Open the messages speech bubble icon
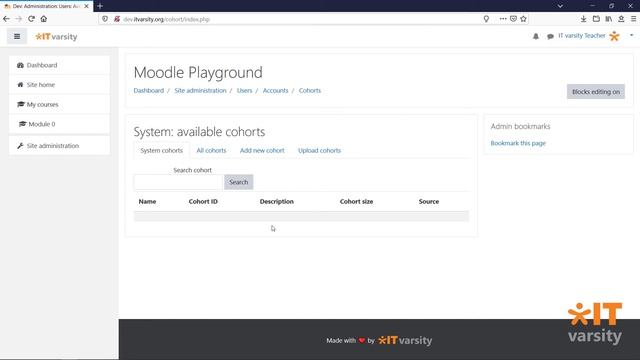The width and height of the screenshot is (640, 360). [550, 36]
